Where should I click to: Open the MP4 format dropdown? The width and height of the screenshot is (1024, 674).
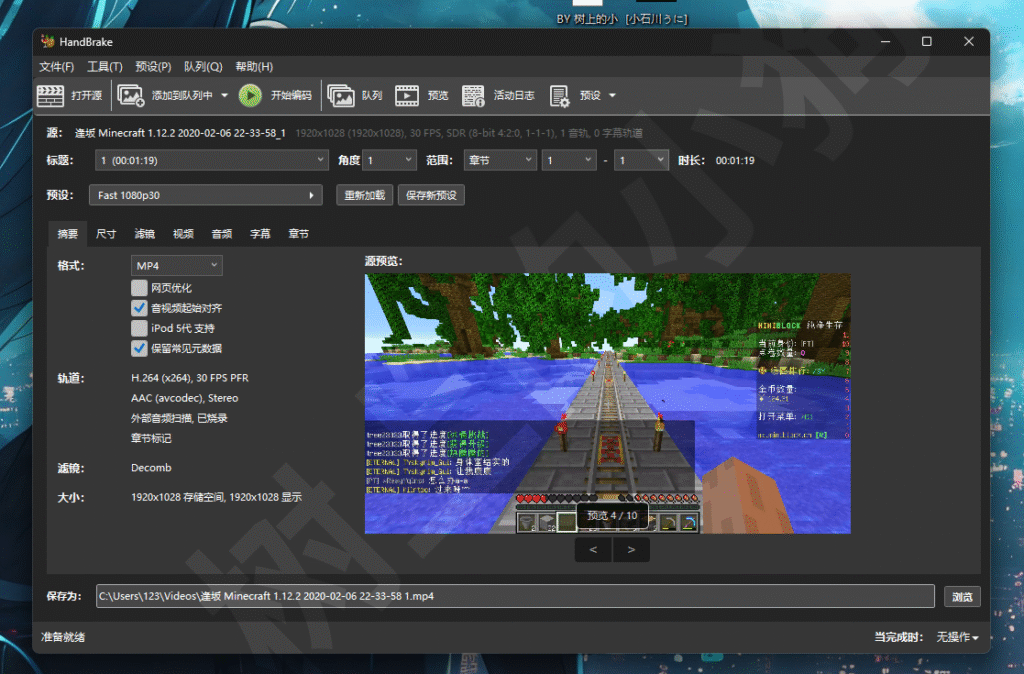pos(176,266)
